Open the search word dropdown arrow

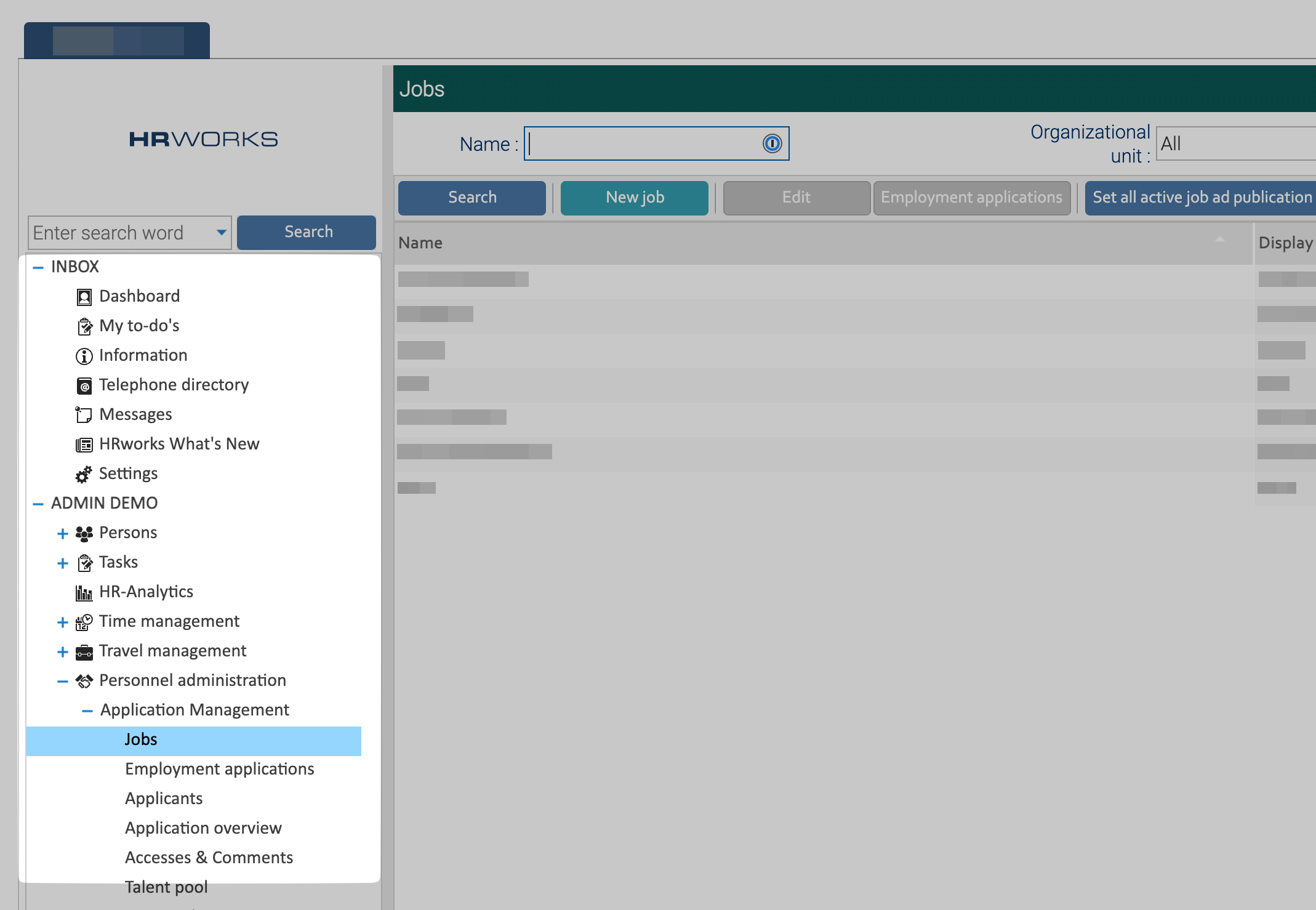pyautogui.click(x=222, y=233)
